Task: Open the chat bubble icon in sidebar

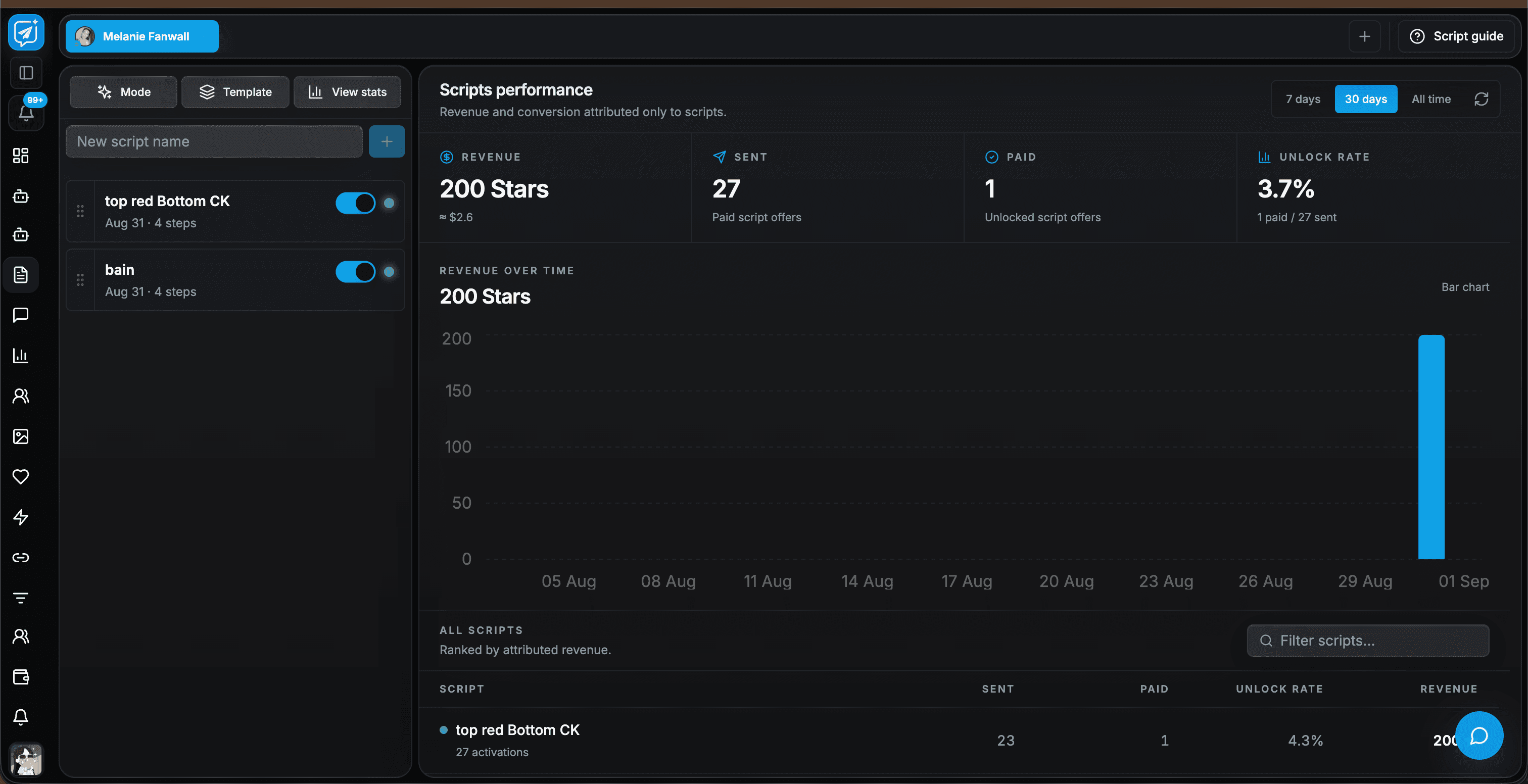Action: (x=21, y=315)
